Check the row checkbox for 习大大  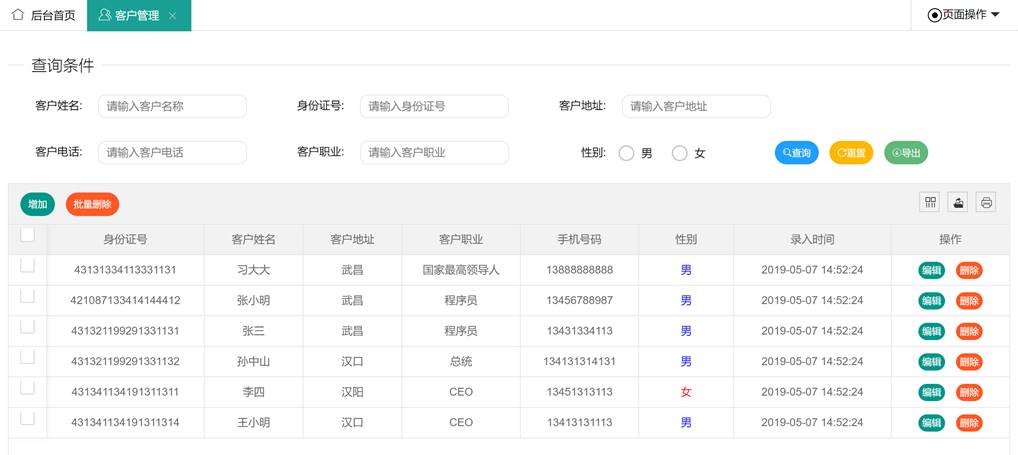pyautogui.click(x=27, y=265)
